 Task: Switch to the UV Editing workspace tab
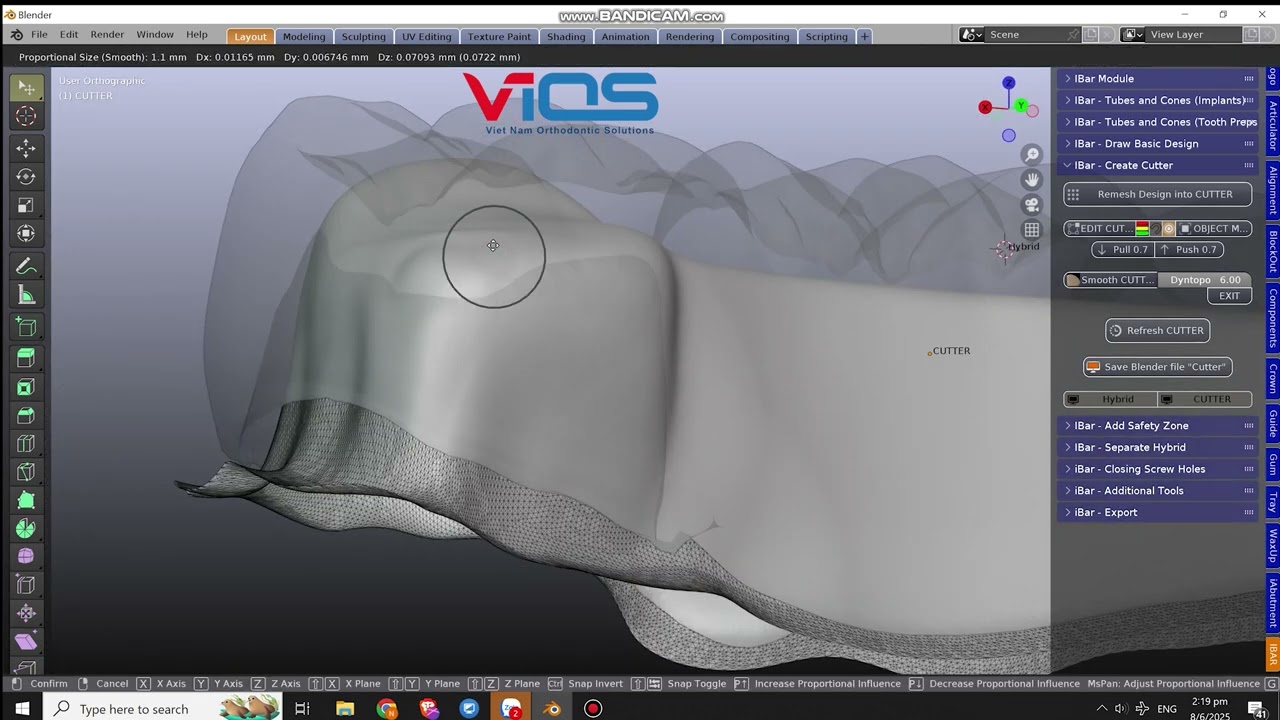(427, 37)
